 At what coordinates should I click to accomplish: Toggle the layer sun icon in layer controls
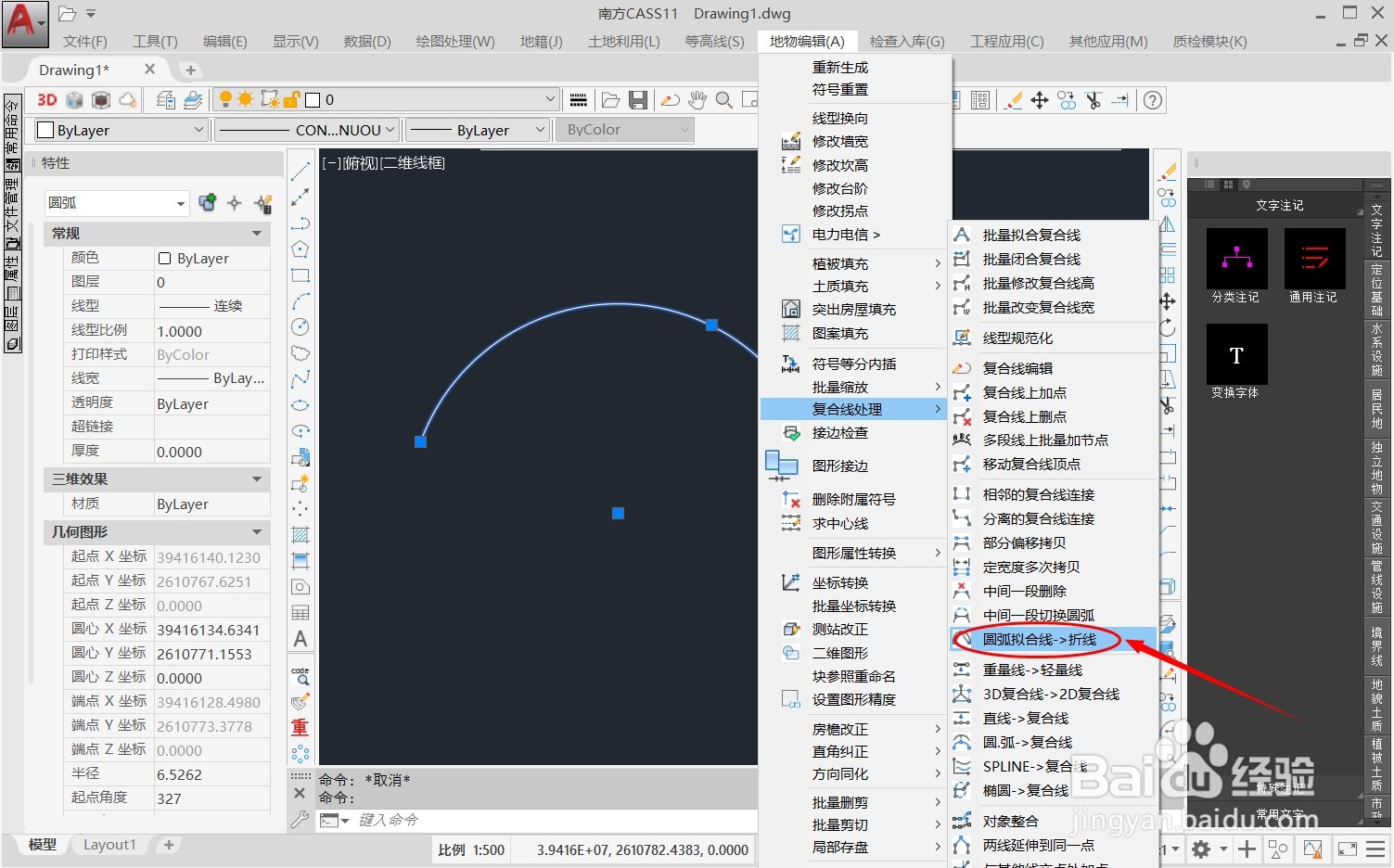point(244,99)
